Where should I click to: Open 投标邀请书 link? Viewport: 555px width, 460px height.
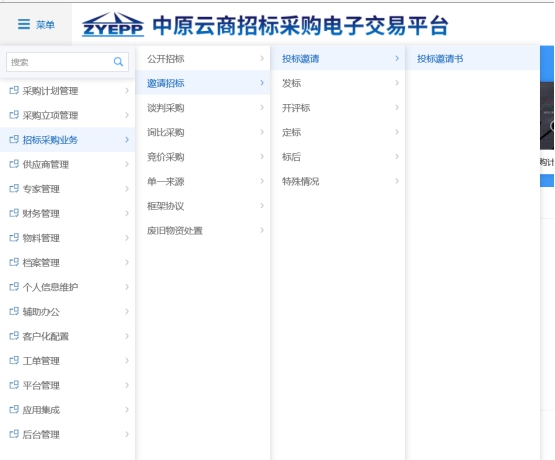[x=440, y=59]
